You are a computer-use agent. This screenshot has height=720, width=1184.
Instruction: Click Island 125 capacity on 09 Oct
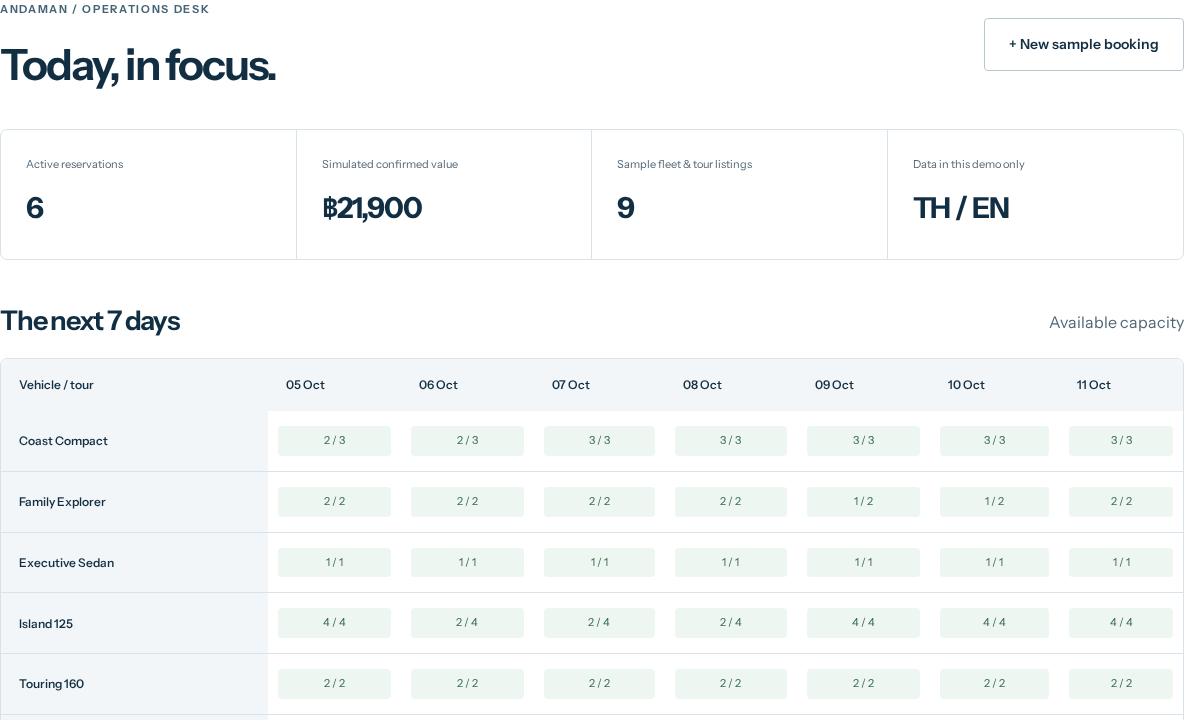(x=863, y=623)
